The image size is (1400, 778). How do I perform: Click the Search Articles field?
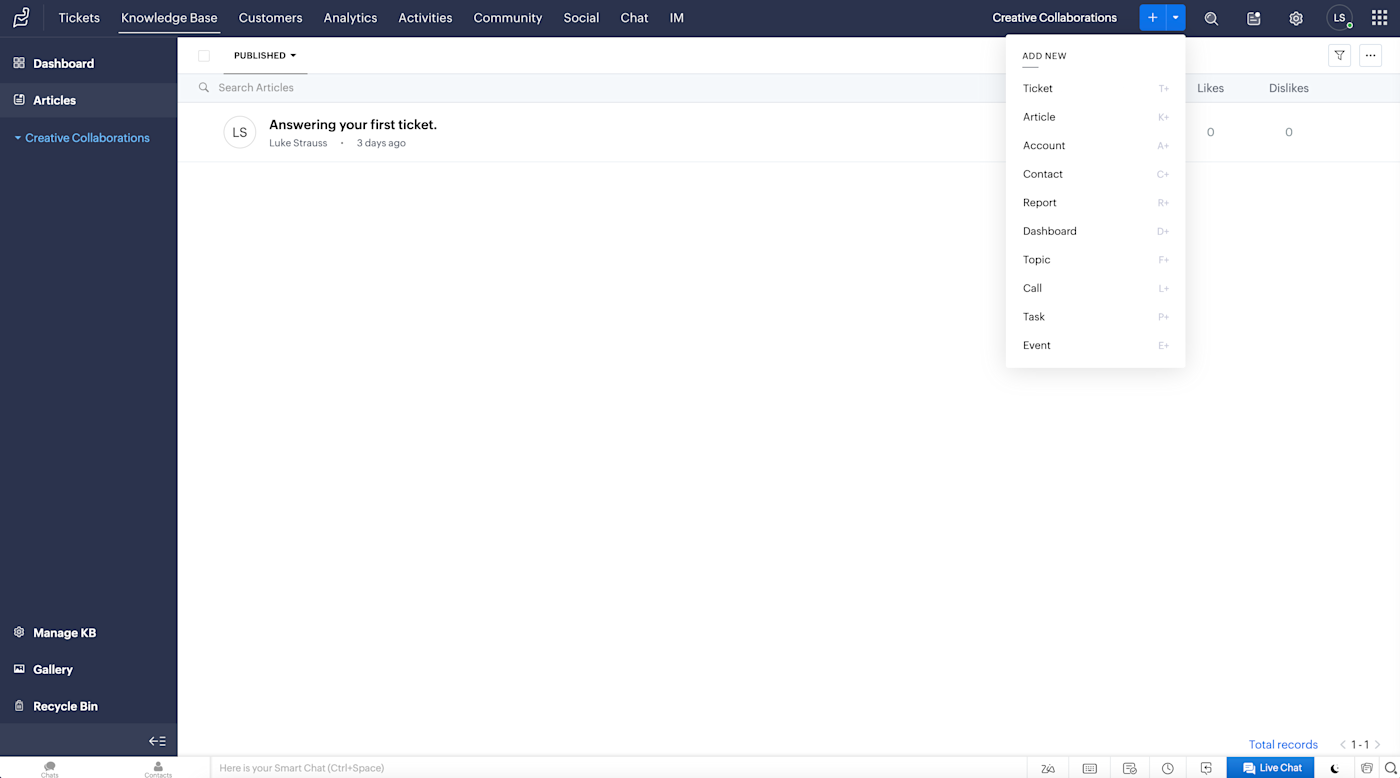(x=590, y=88)
